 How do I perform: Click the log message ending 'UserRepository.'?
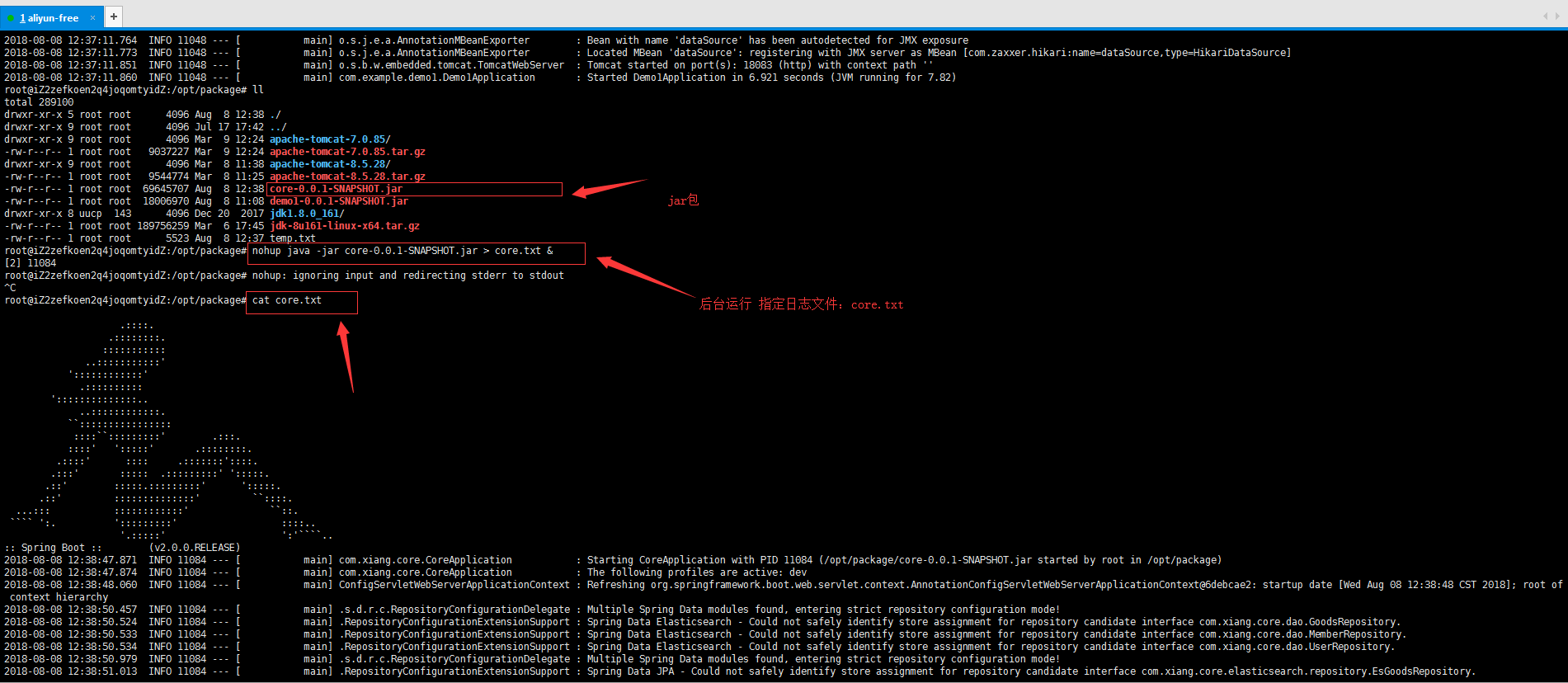pyautogui.click(x=991, y=647)
